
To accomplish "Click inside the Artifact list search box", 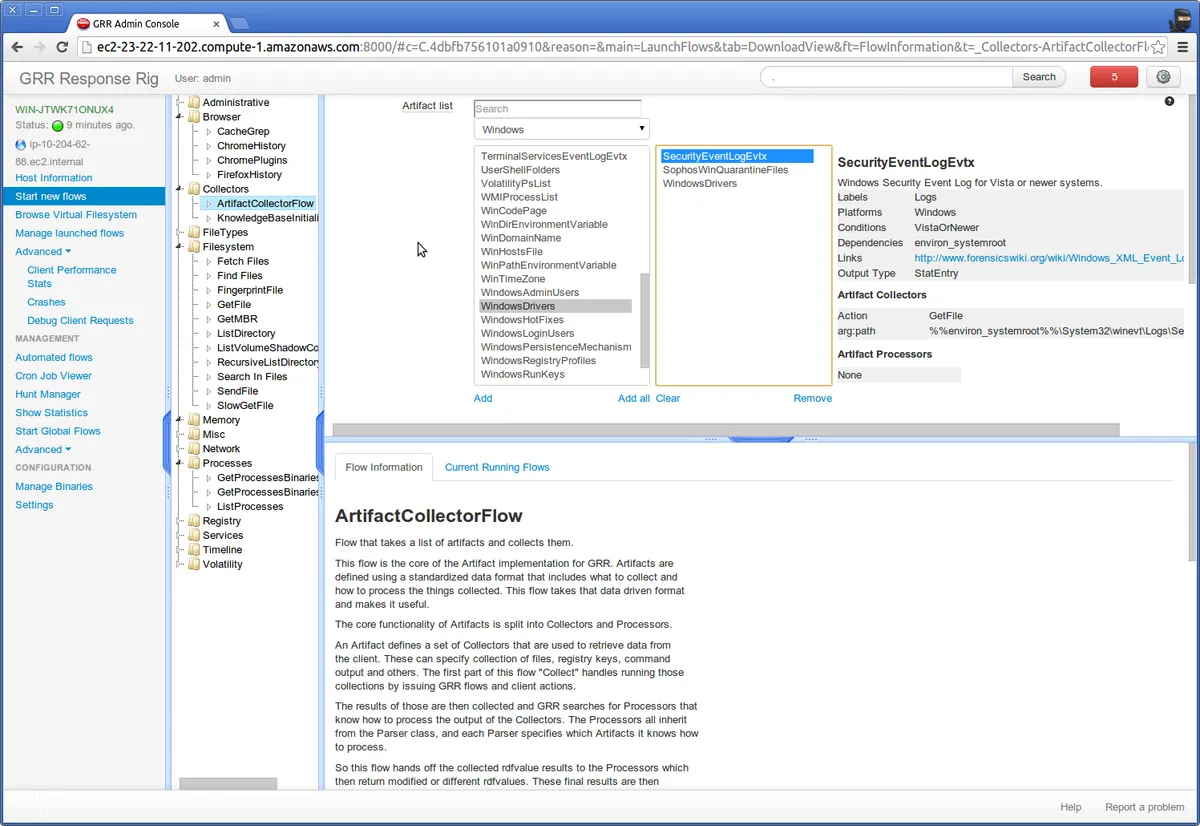I will click(557, 107).
